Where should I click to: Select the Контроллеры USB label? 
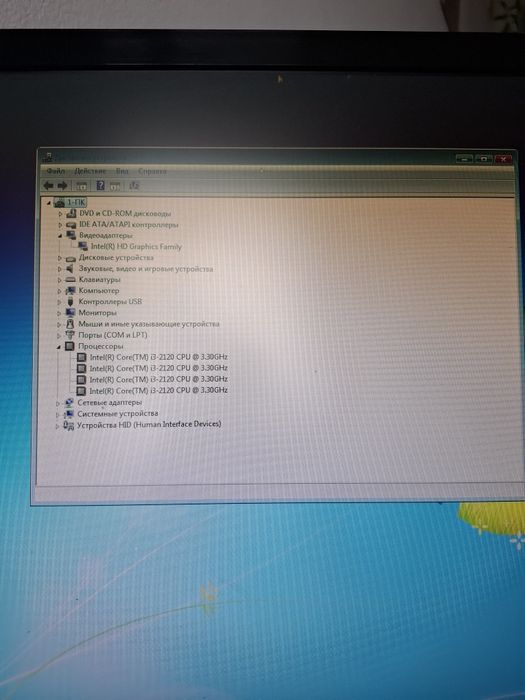pyautogui.click(x=110, y=301)
